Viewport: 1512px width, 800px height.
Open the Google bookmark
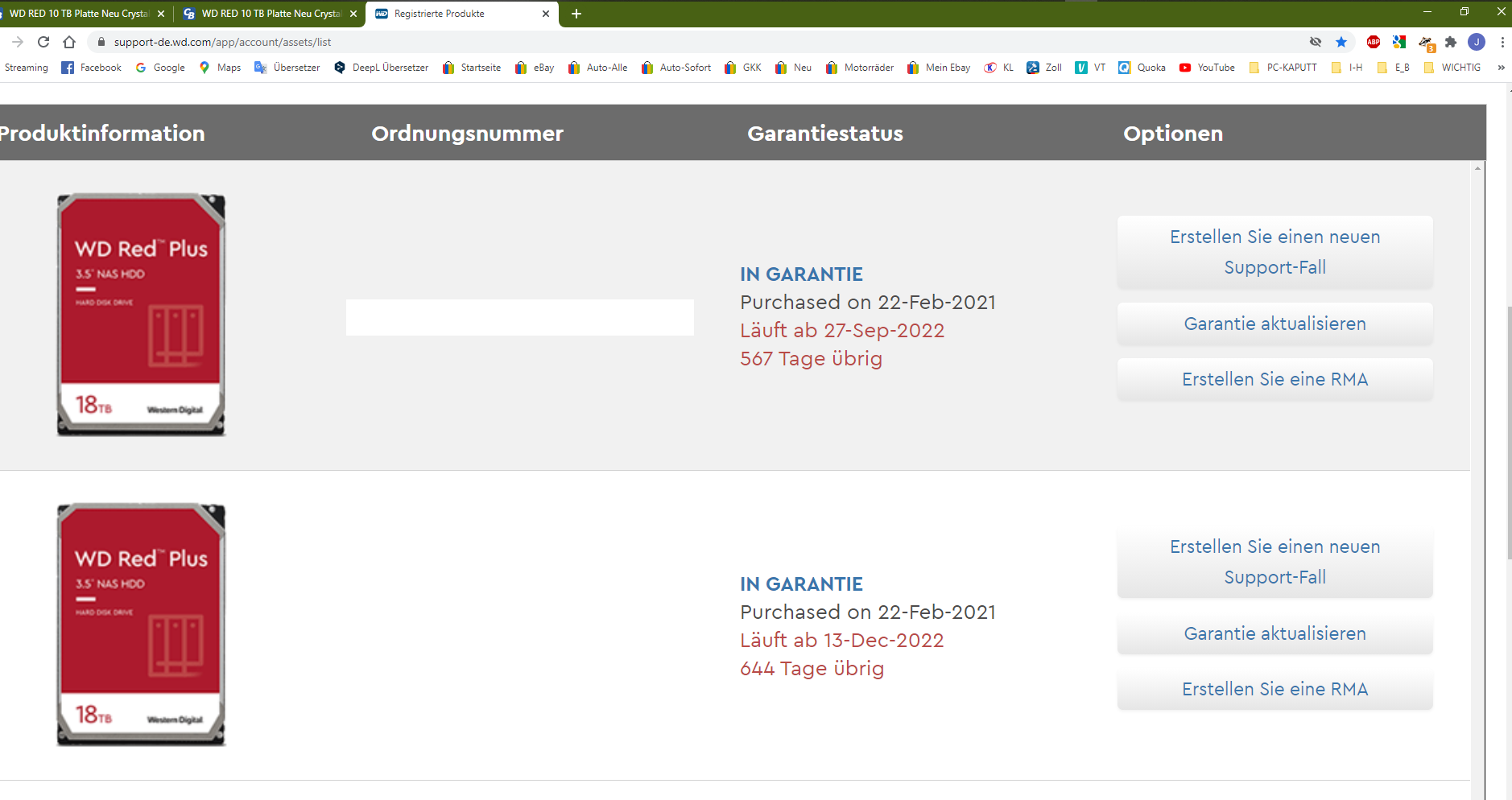[x=160, y=68]
